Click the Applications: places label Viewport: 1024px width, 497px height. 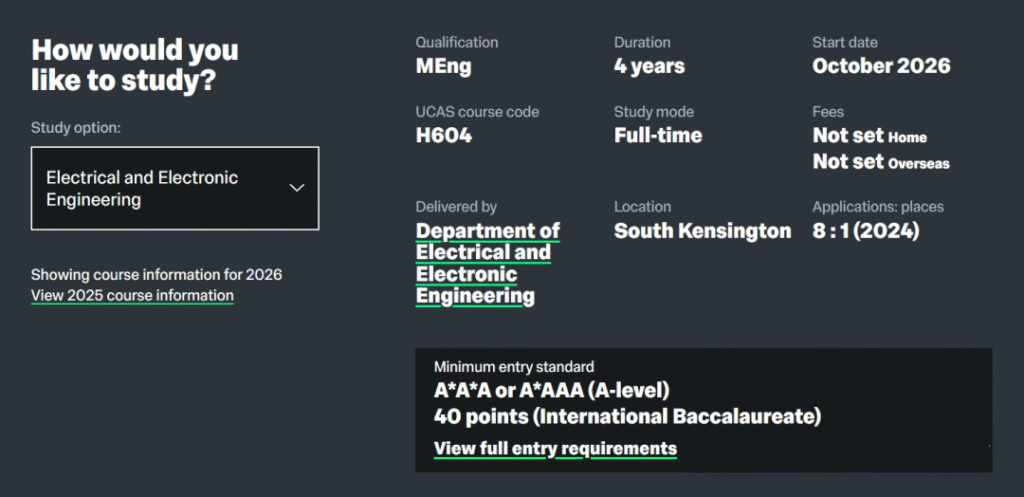pyautogui.click(x=878, y=207)
